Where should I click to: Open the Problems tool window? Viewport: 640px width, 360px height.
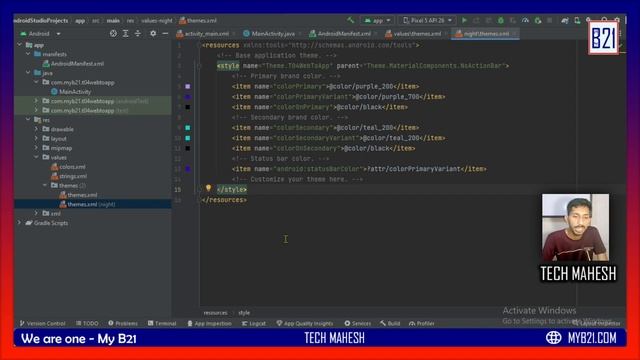(123, 323)
